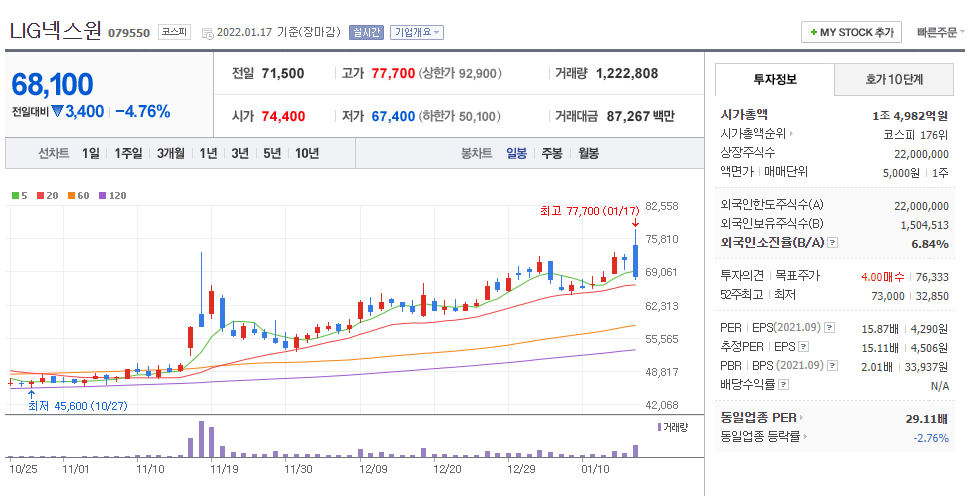Switch to the 투자정보 tab
The height and width of the screenshot is (496, 969).
click(x=774, y=79)
